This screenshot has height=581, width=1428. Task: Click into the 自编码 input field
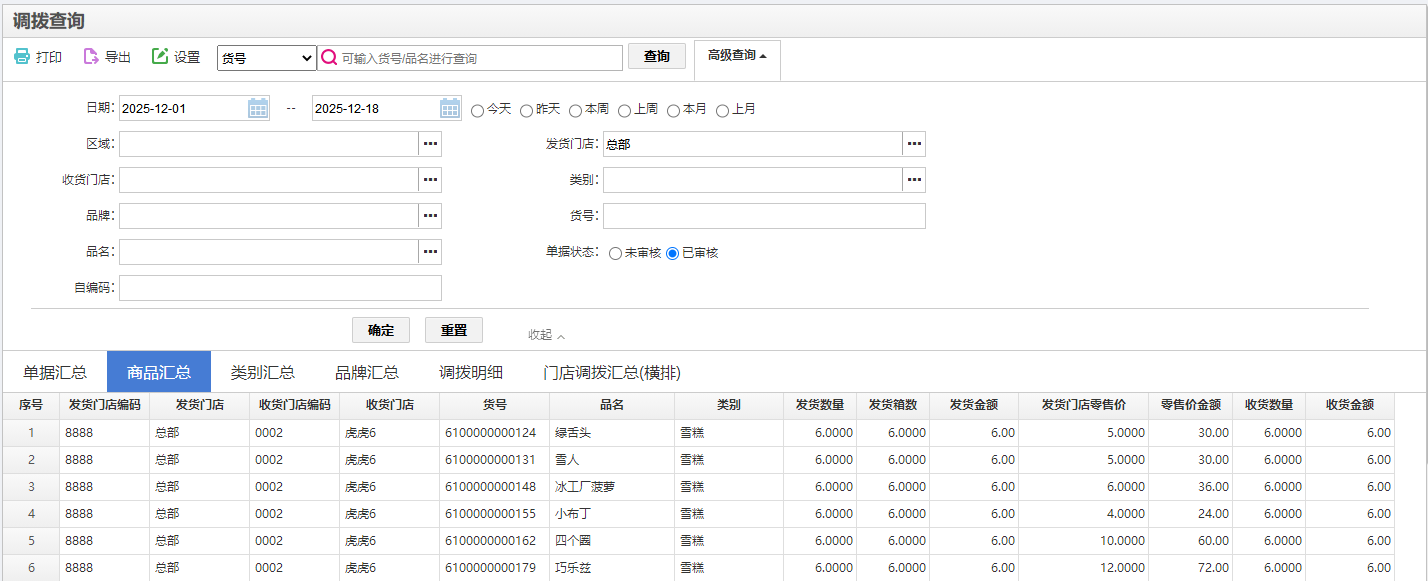click(280, 288)
